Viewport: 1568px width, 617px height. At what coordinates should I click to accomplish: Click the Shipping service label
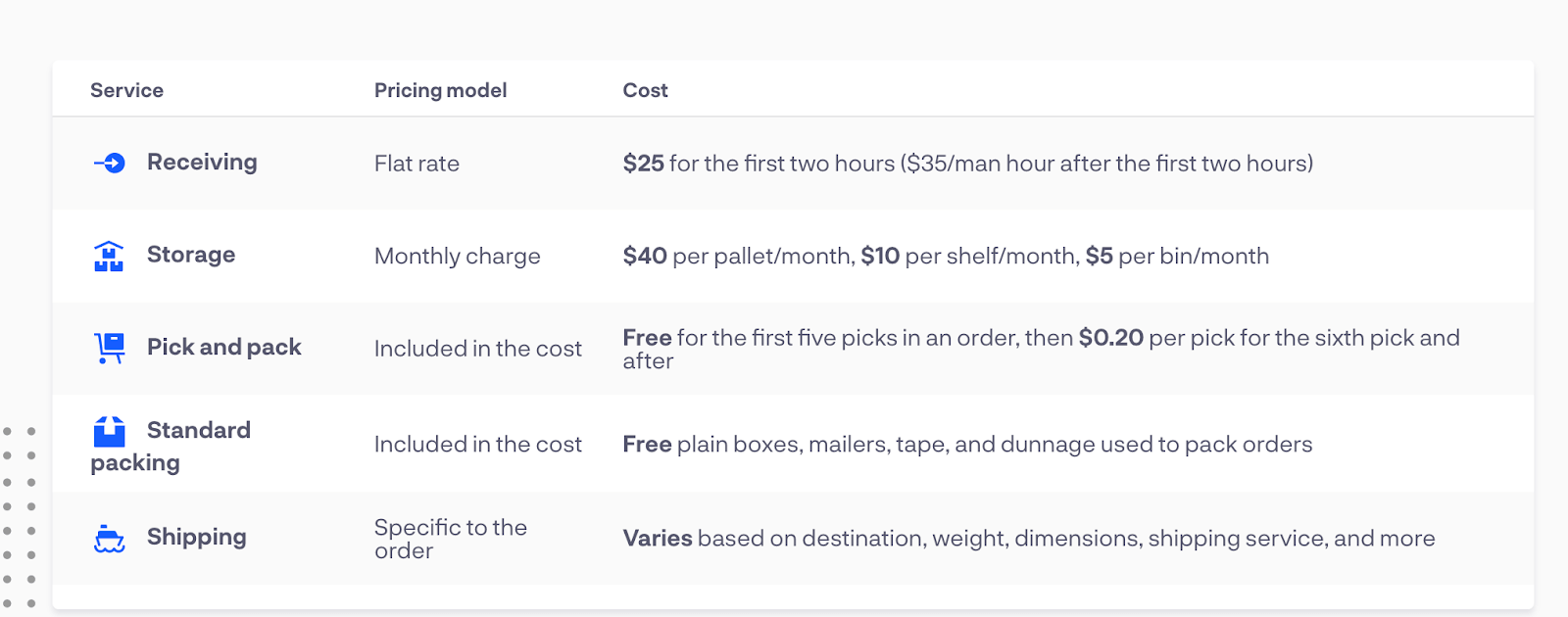tap(197, 538)
